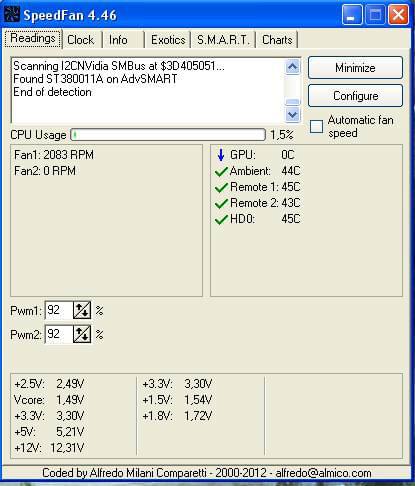Click the HD0 45C temperature reading
Image resolution: width=415 pixels, height=486 pixels.
265,219
